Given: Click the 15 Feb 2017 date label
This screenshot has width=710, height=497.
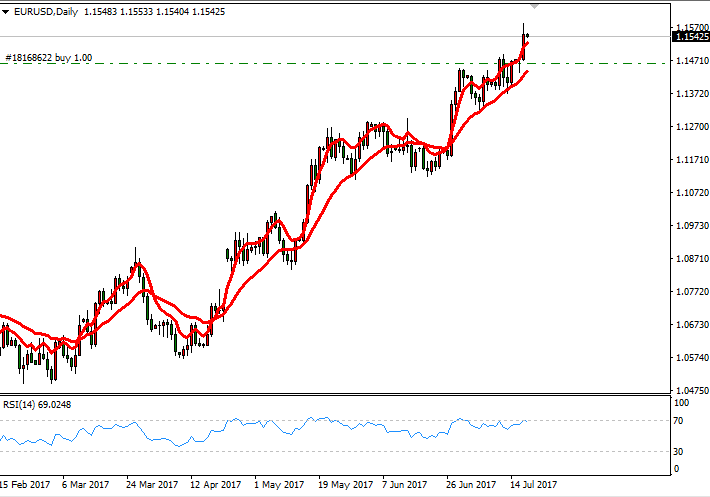Looking at the screenshot, I should (x=25, y=485).
